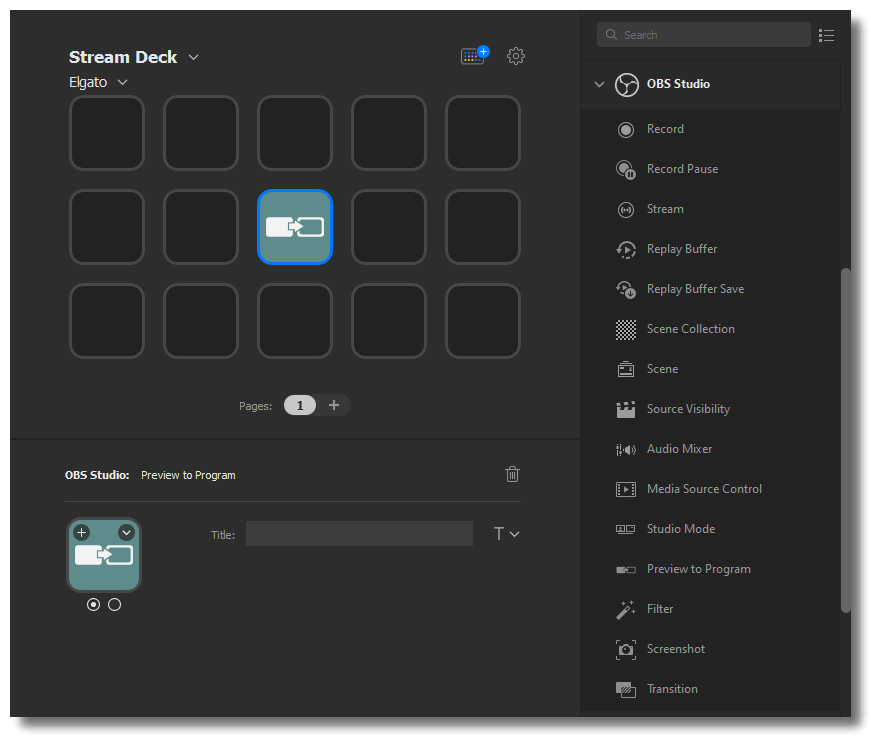
Task: Select the Record action label
Action: point(665,129)
